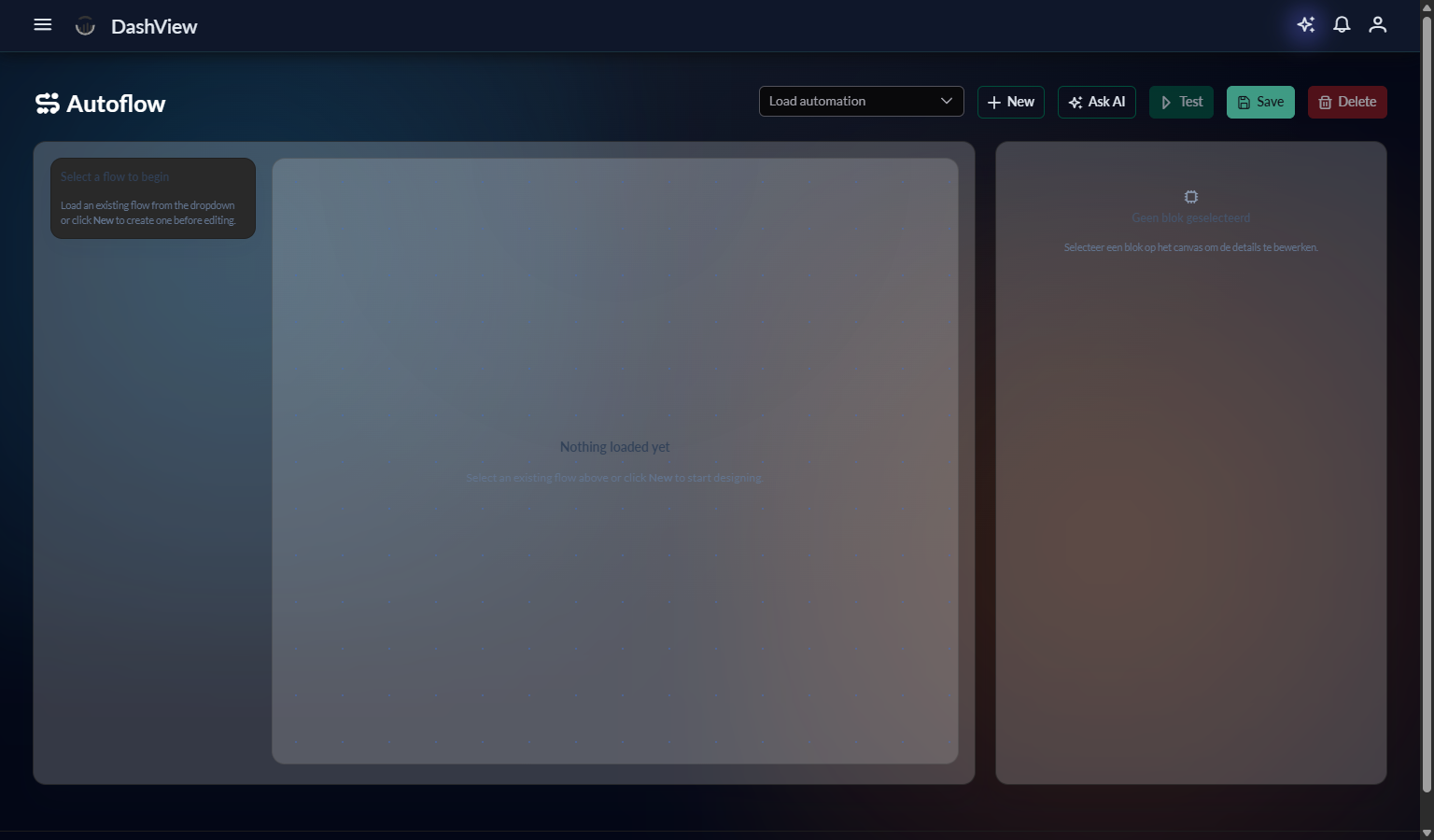Click the chevron on the Load automation selector
This screenshot has width=1434, height=840.
[x=946, y=101]
